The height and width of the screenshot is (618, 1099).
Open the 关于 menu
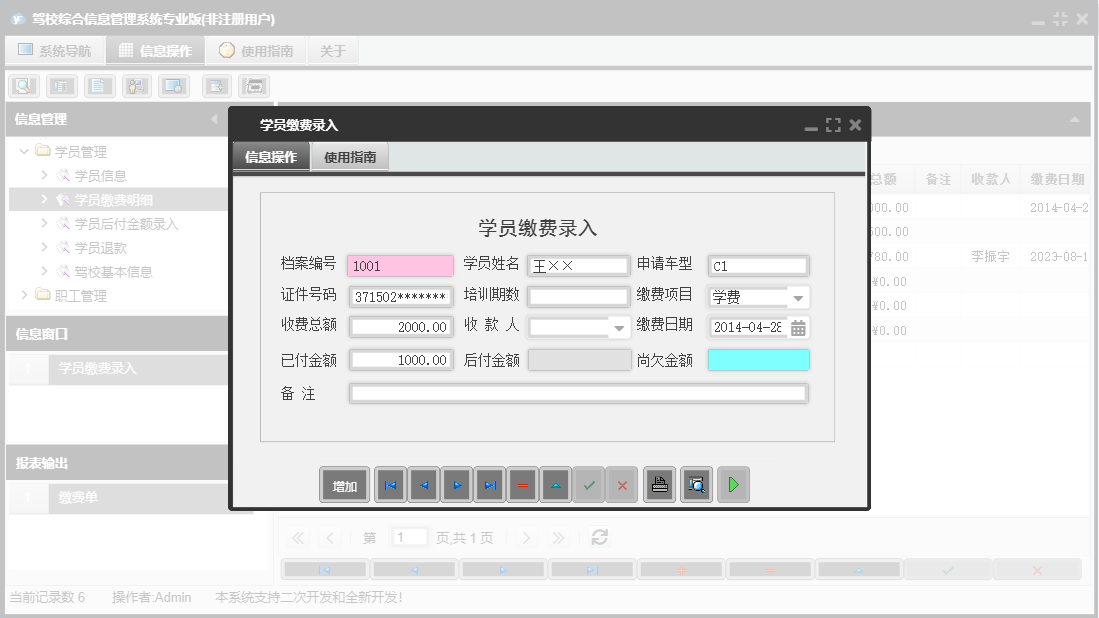point(332,49)
